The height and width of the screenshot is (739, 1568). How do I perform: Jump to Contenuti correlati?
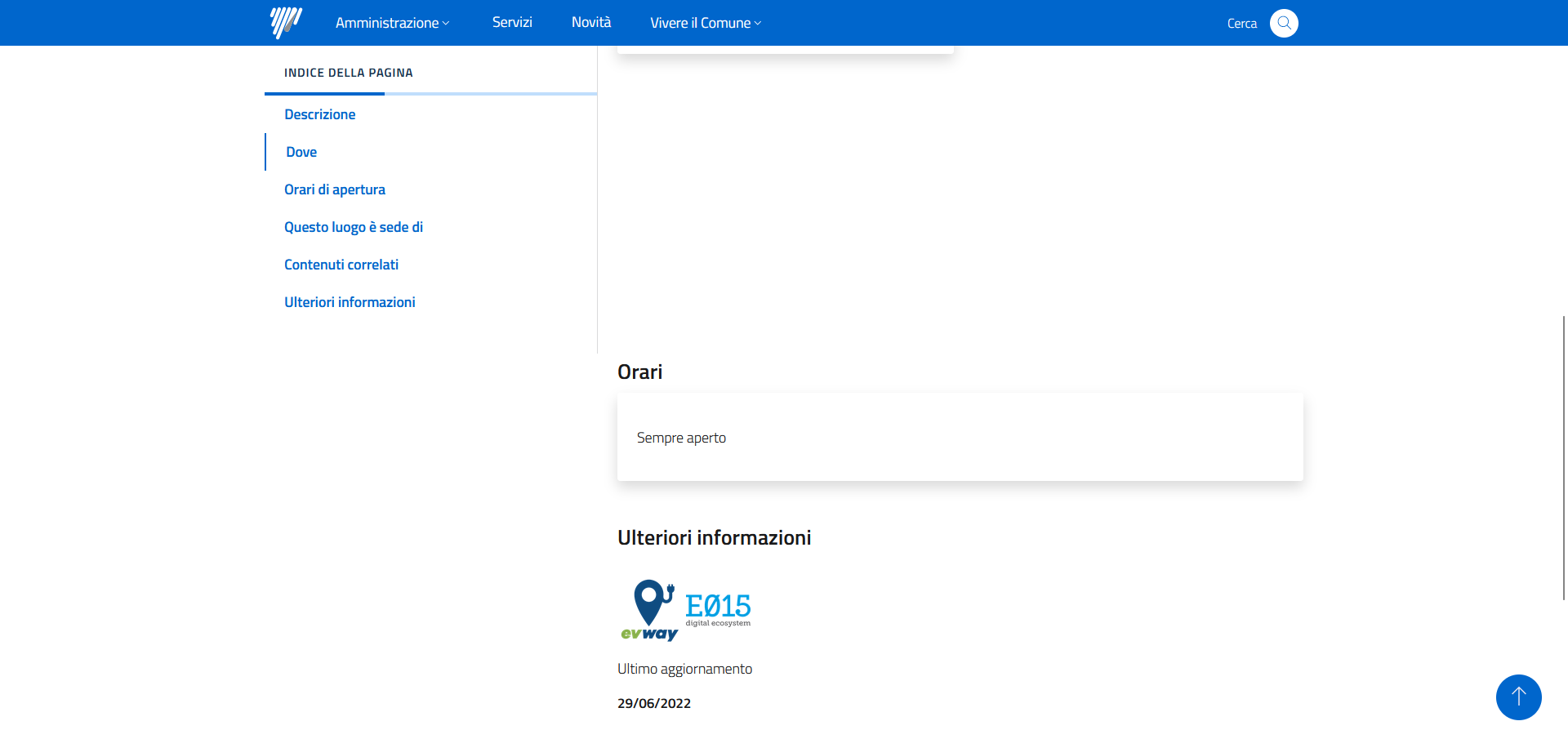click(341, 265)
